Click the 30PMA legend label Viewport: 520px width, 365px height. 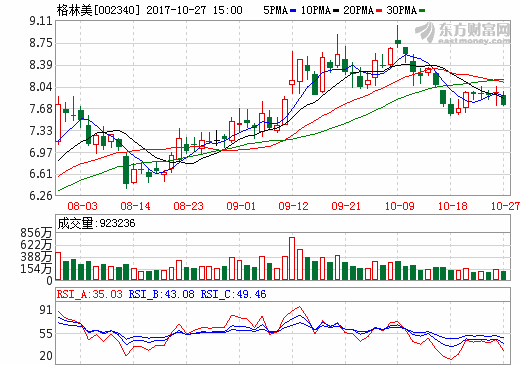402,10
